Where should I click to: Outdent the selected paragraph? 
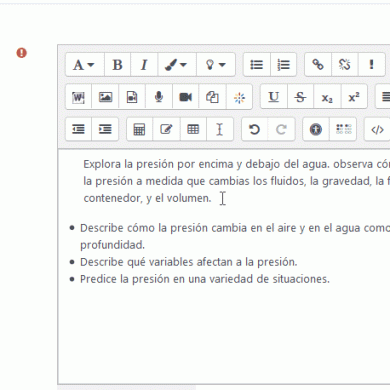78,129
